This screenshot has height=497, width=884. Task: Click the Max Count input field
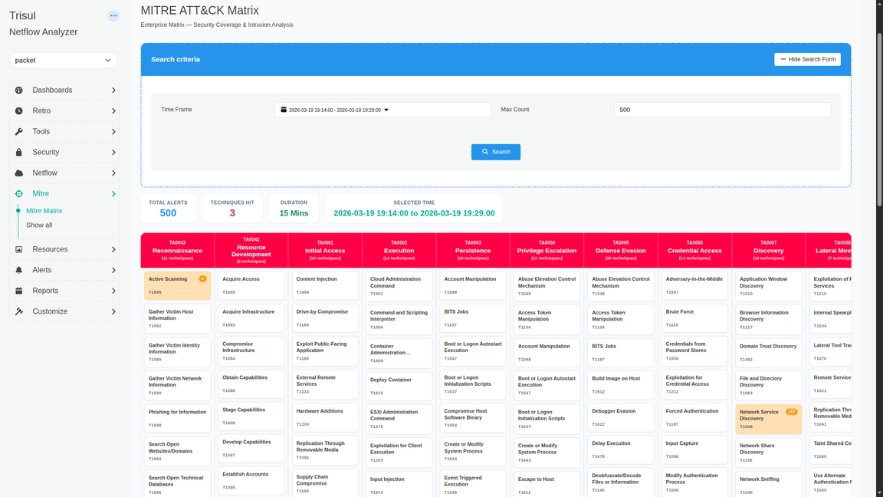(x=721, y=110)
